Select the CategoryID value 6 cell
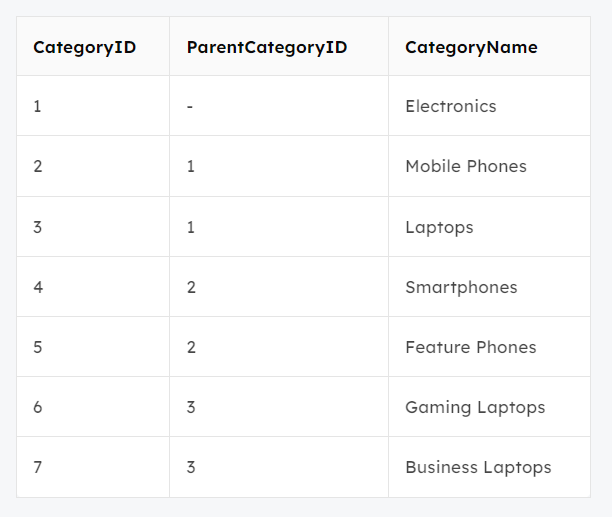The height and width of the screenshot is (517, 612). coord(38,407)
